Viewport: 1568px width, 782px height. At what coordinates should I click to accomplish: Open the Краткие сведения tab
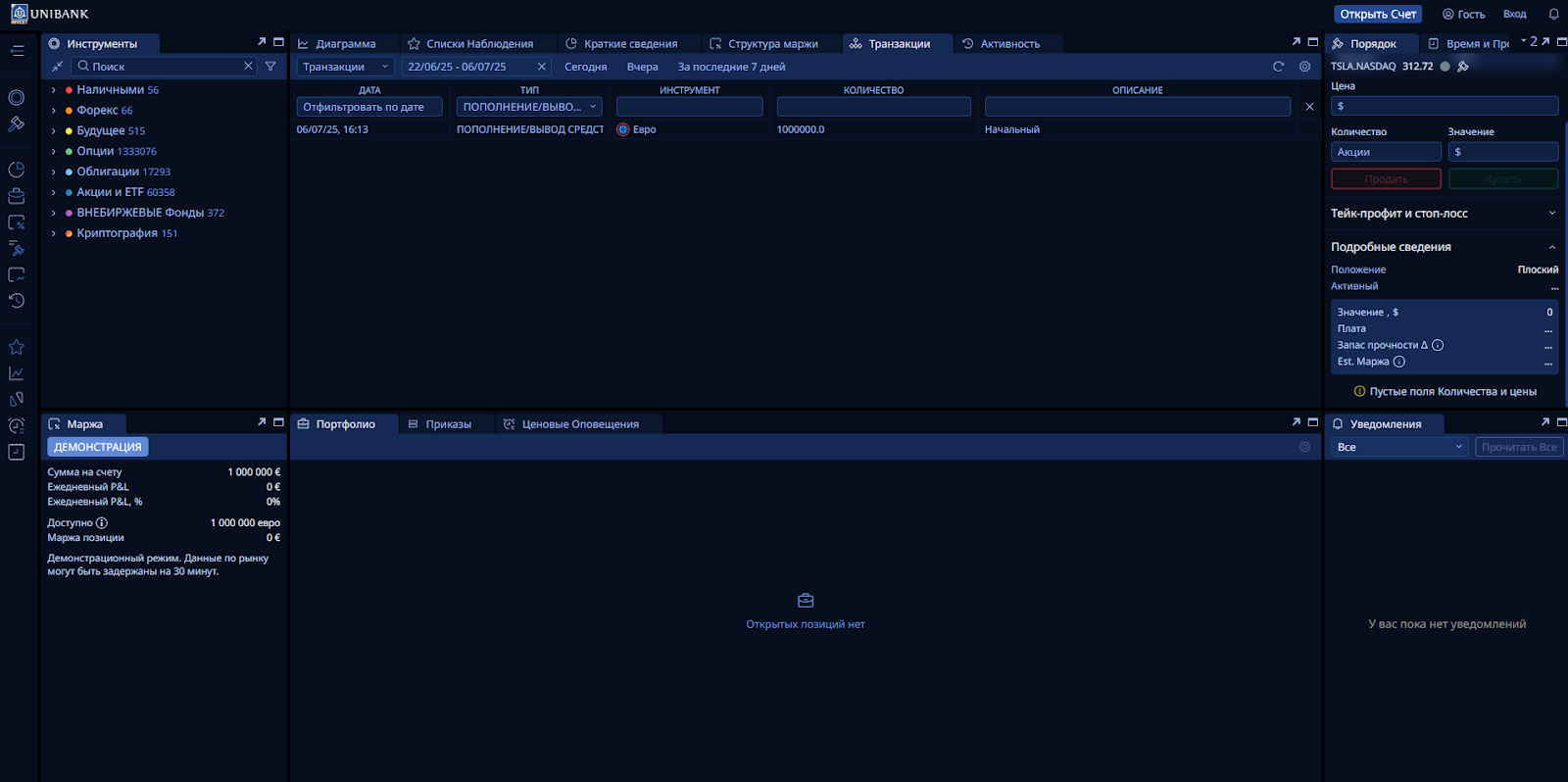click(x=621, y=44)
